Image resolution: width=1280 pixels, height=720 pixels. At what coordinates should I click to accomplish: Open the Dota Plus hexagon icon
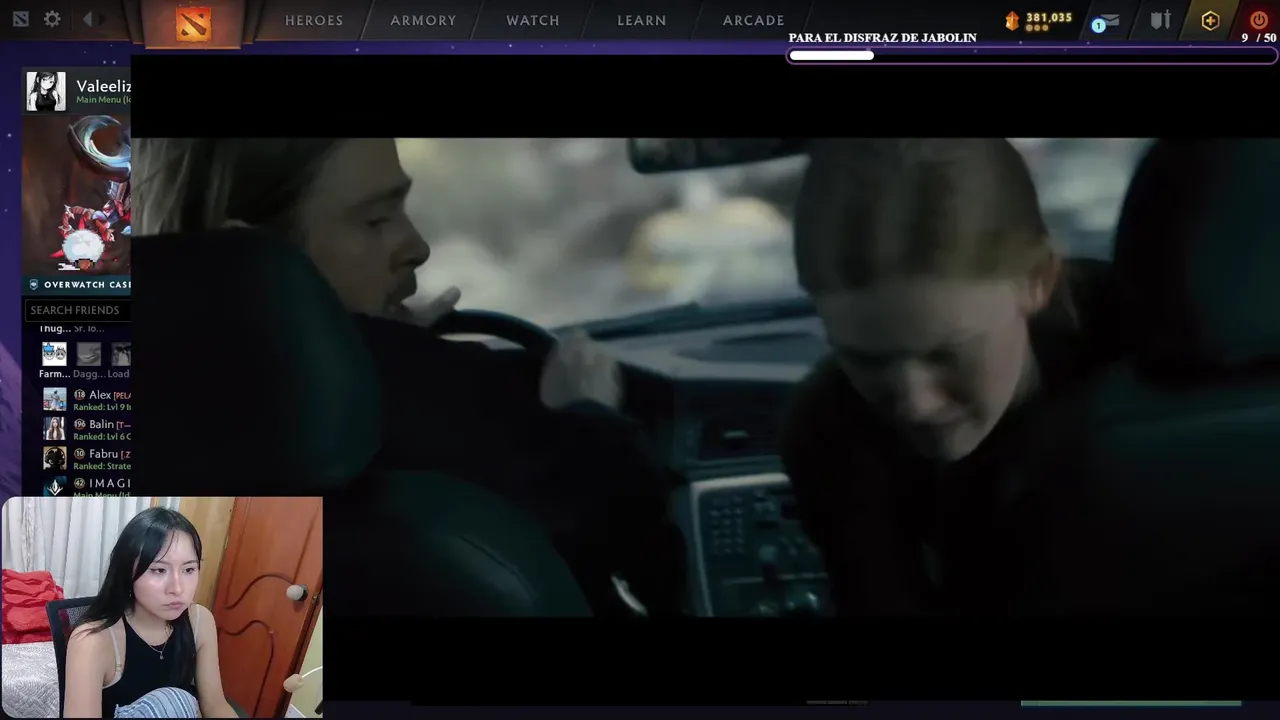click(x=1210, y=21)
